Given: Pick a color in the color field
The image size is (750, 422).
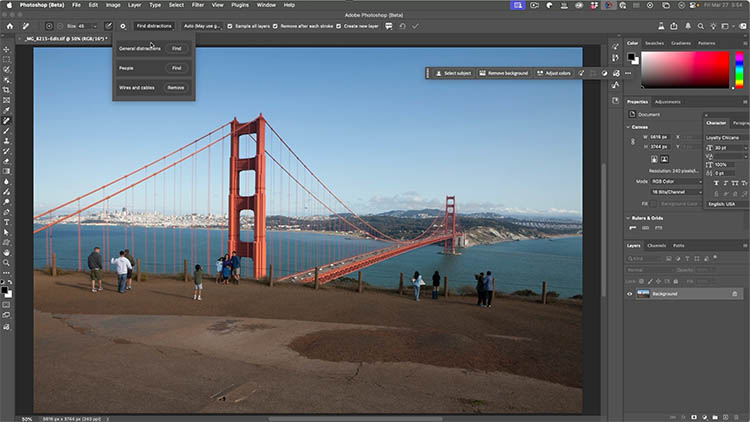Looking at the screenshot, I should tap(684, 70).
